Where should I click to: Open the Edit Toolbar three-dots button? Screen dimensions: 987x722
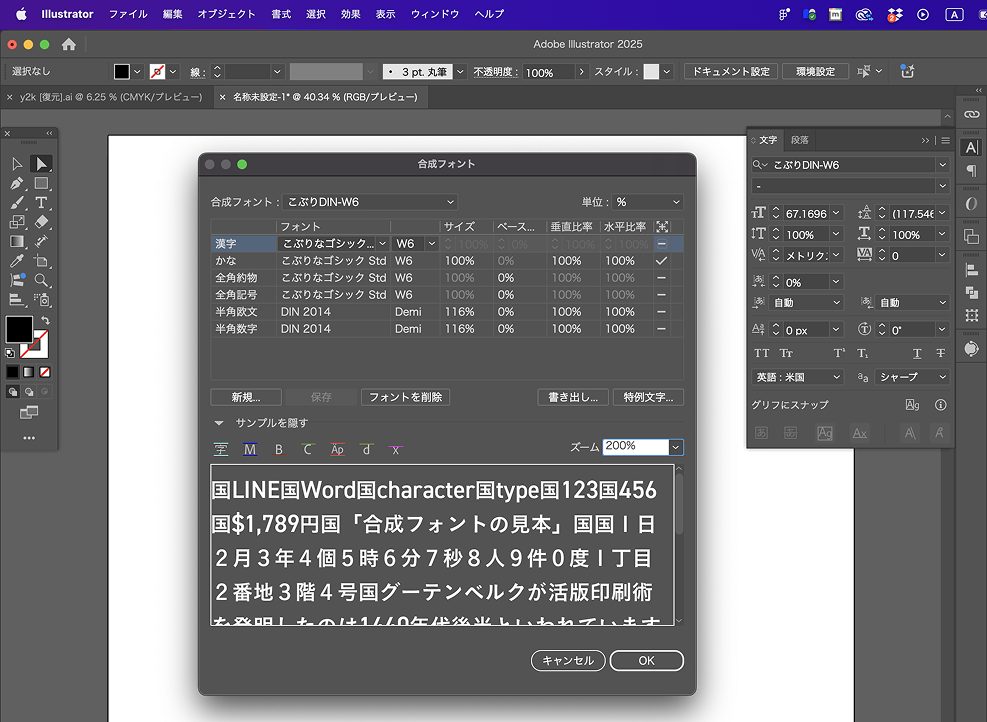(30, 437)
